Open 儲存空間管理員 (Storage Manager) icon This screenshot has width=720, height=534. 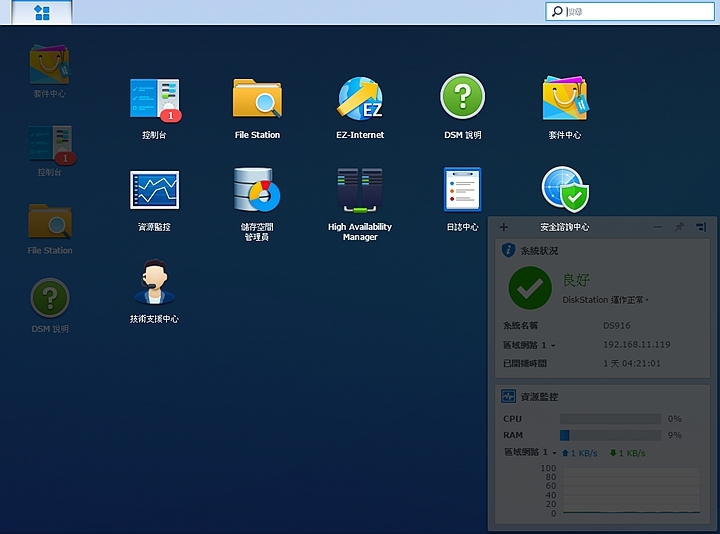click(x=257, y=191)
